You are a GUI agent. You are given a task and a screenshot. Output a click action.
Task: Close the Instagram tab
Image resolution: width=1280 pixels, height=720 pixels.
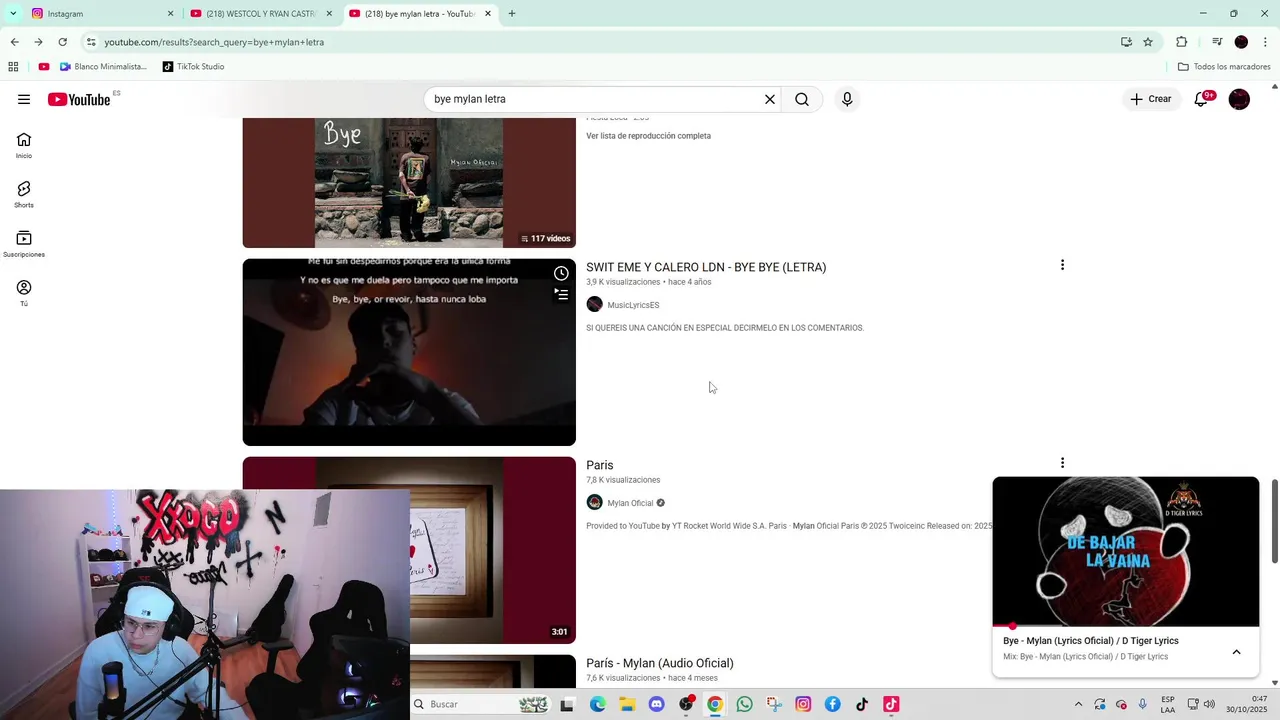(x=170, y=14)
